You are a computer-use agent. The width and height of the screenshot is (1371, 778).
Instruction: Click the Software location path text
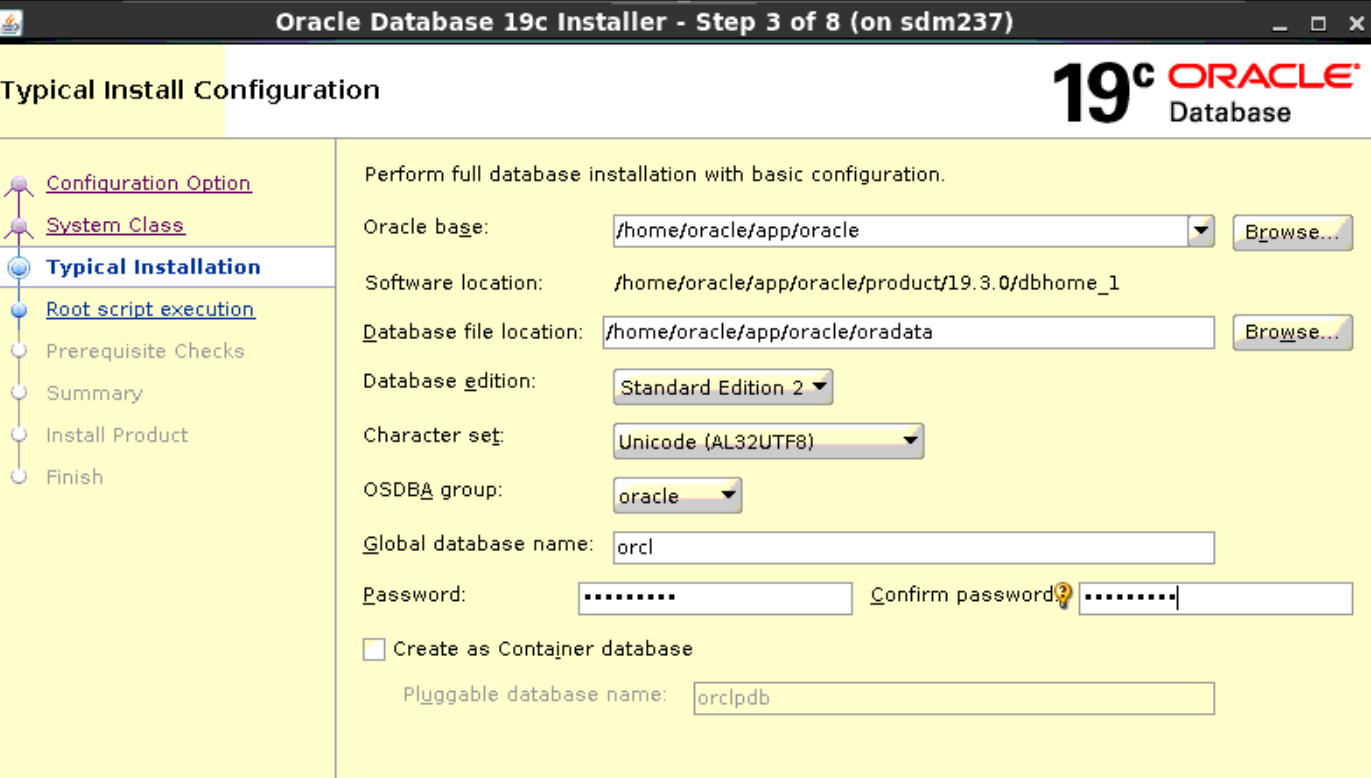[867, 283]
